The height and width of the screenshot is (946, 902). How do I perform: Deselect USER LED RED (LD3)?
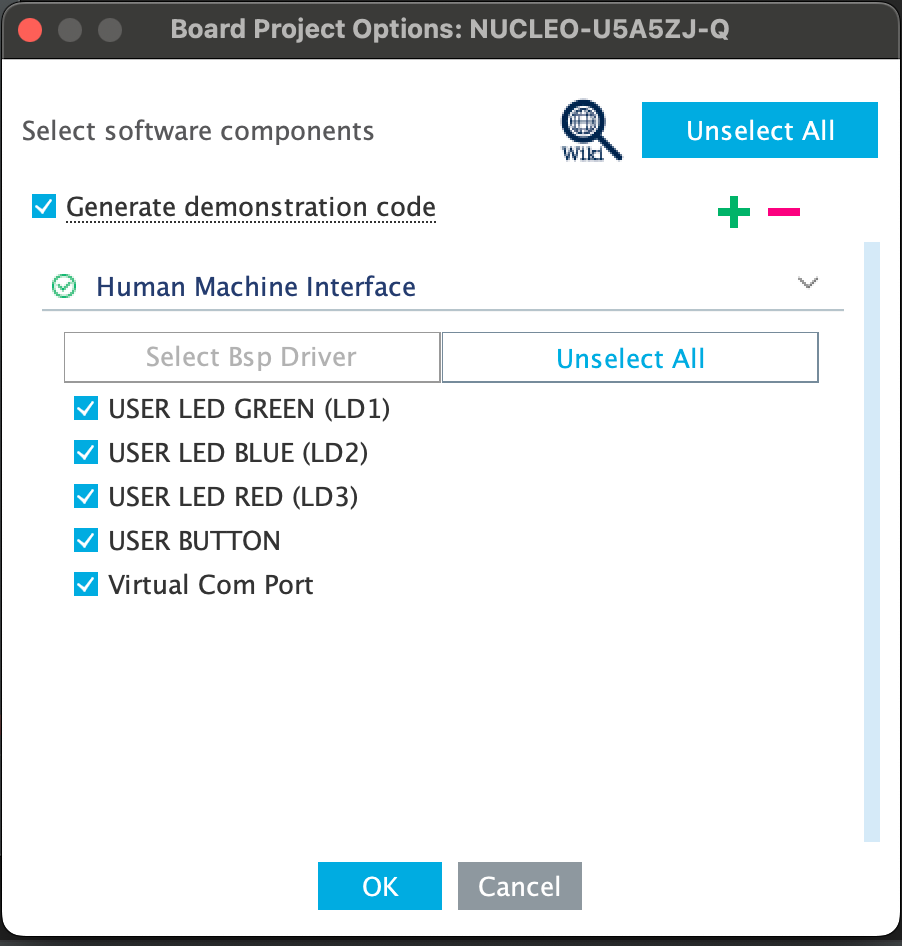tap(86, 496)
